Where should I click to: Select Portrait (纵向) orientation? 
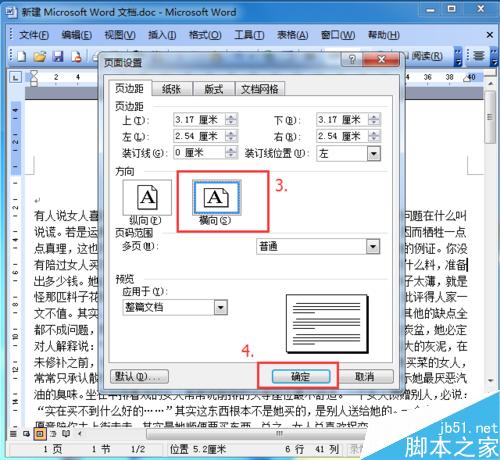pyautogui.click(x=147, y=198)
